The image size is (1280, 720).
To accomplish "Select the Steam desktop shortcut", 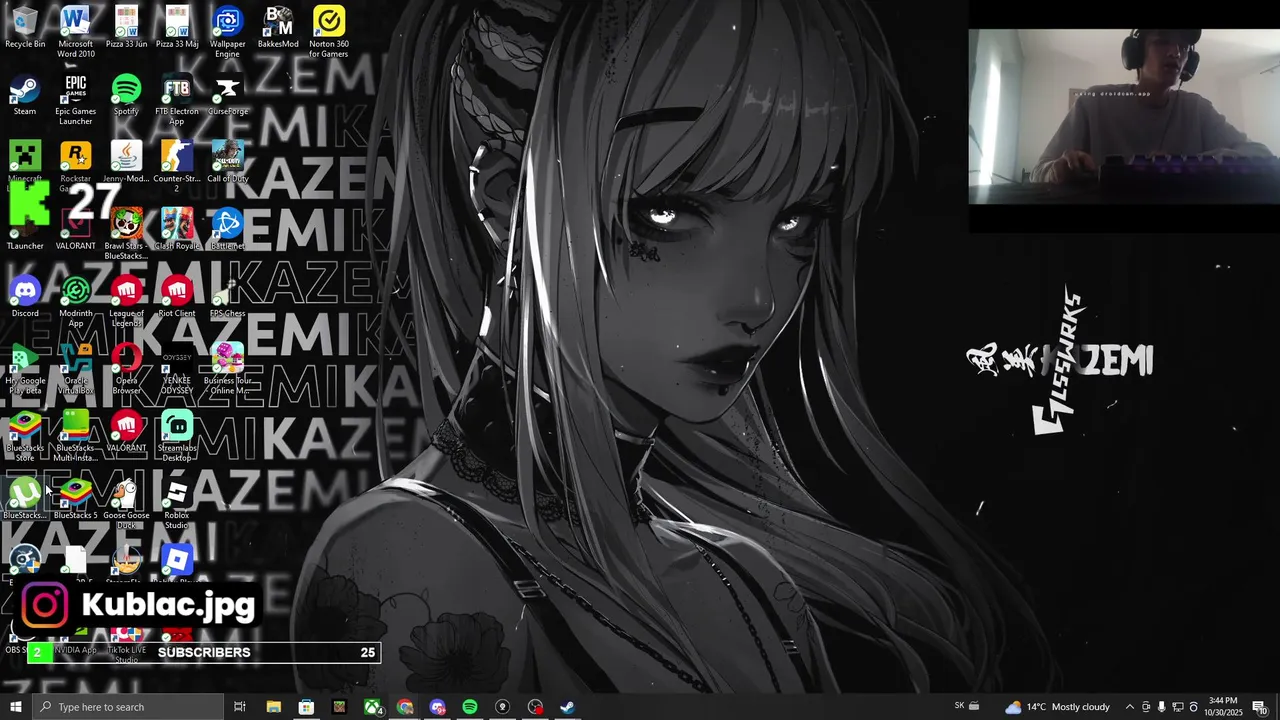I will click(25, 95).
